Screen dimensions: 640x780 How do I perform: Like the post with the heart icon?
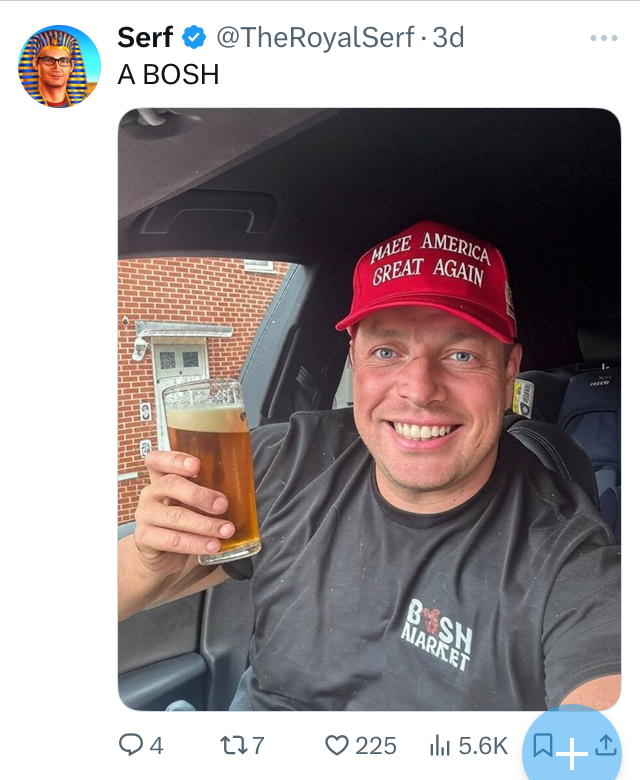click(337, 745)
